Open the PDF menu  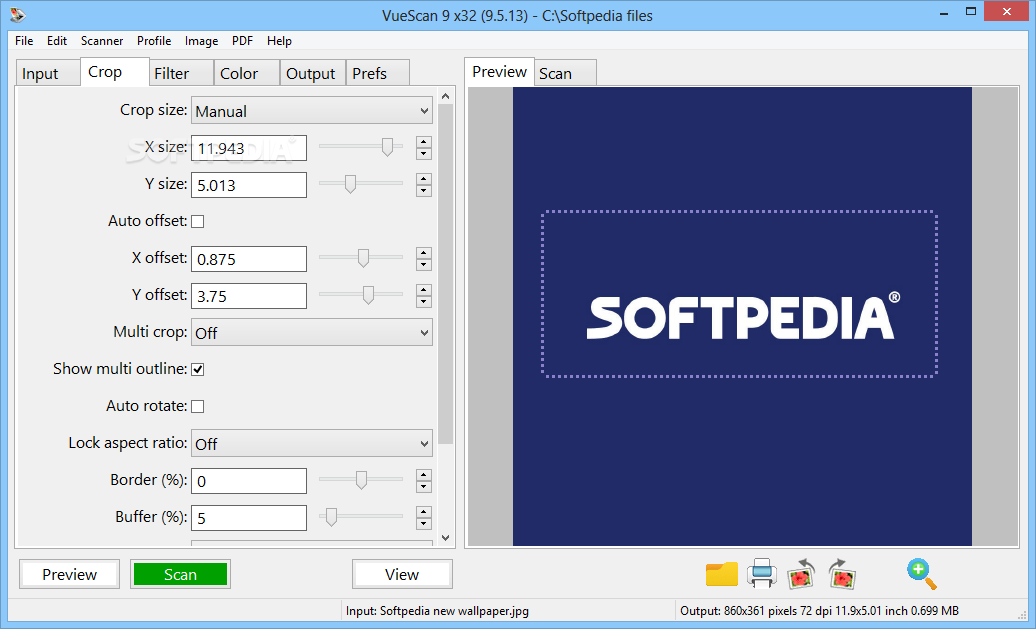(242, 41)
